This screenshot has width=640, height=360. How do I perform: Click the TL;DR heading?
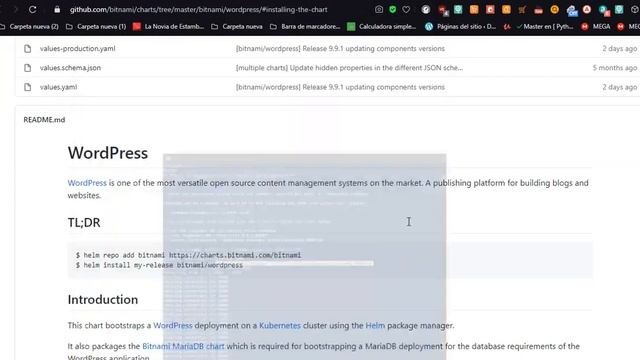tap(84, 222)
